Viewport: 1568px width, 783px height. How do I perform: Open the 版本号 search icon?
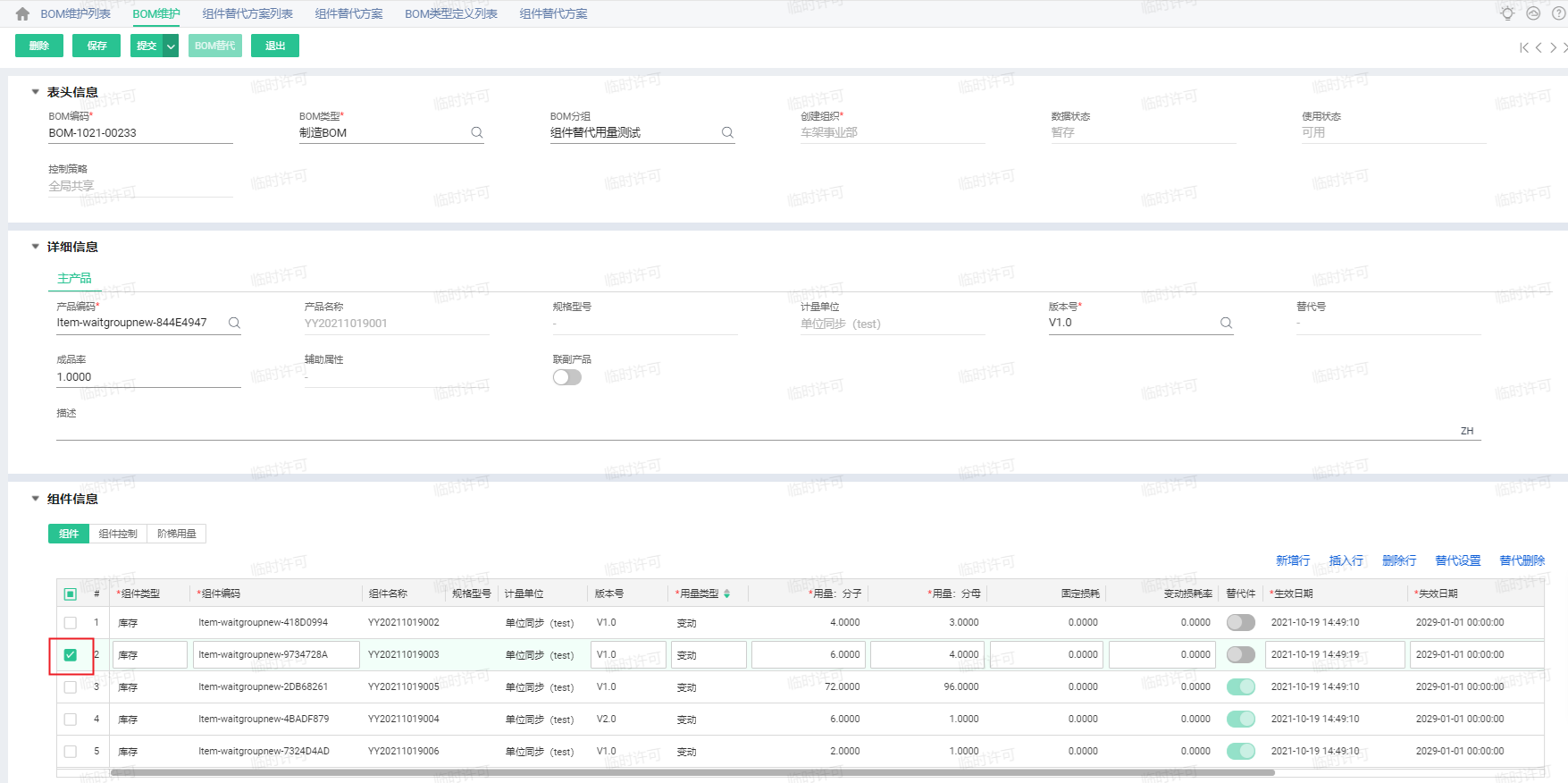(1226, 323)
